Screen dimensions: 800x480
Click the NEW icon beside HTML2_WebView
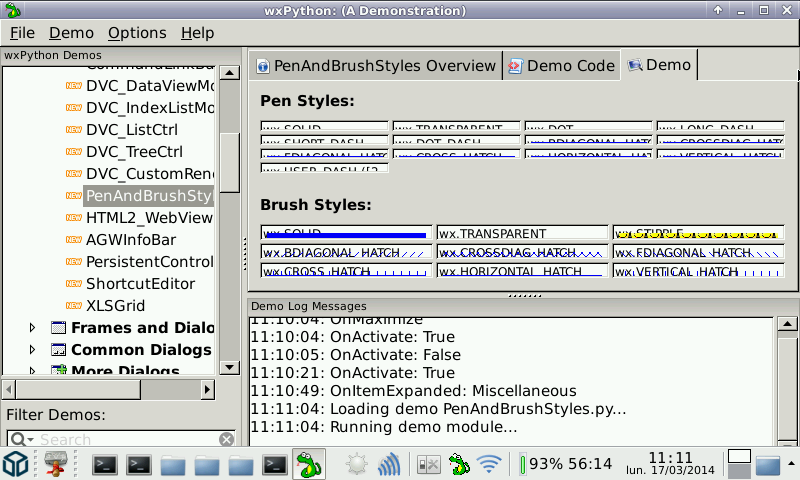(74, 217)
